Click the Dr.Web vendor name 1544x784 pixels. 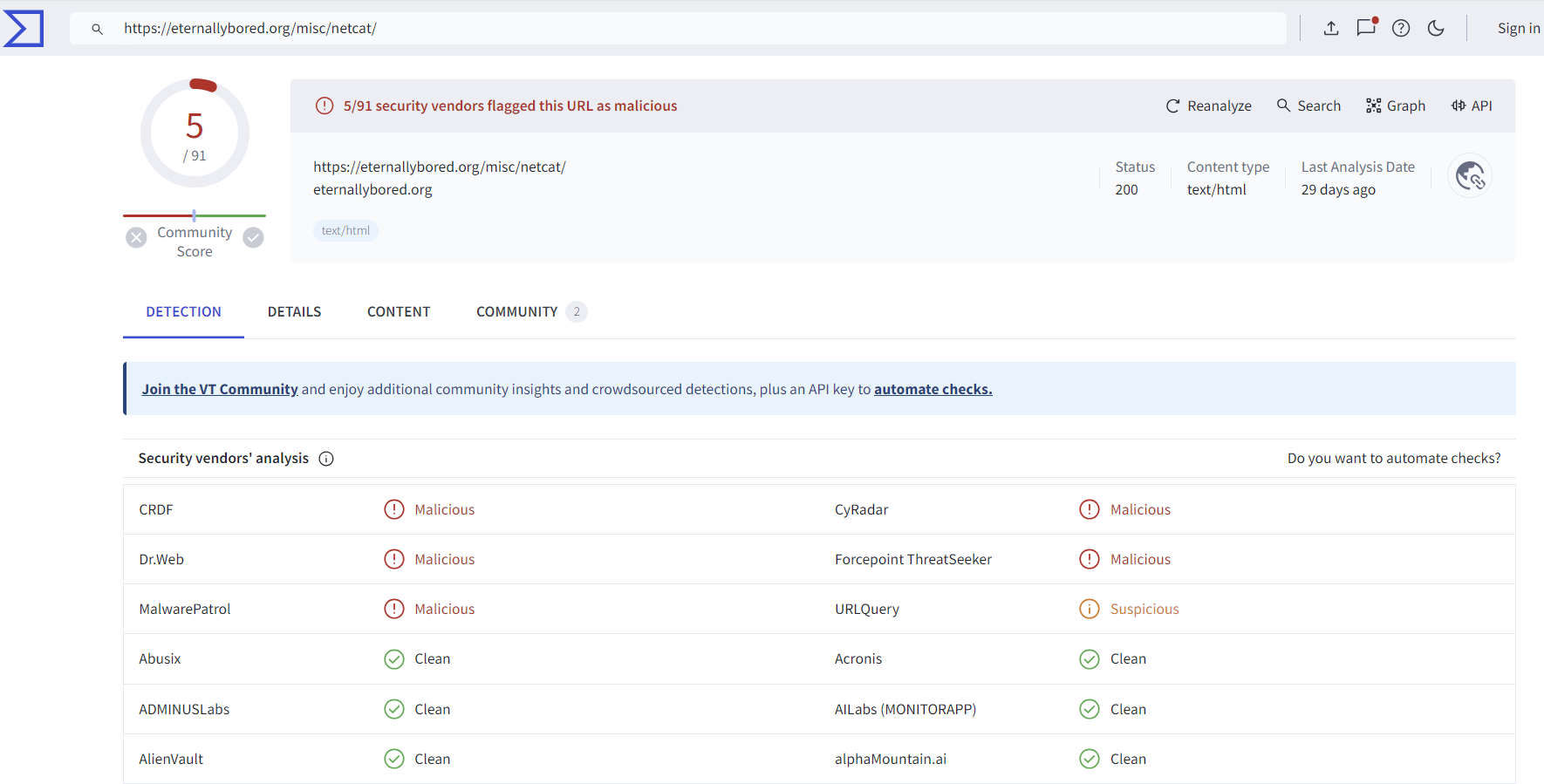pos(161,559)
